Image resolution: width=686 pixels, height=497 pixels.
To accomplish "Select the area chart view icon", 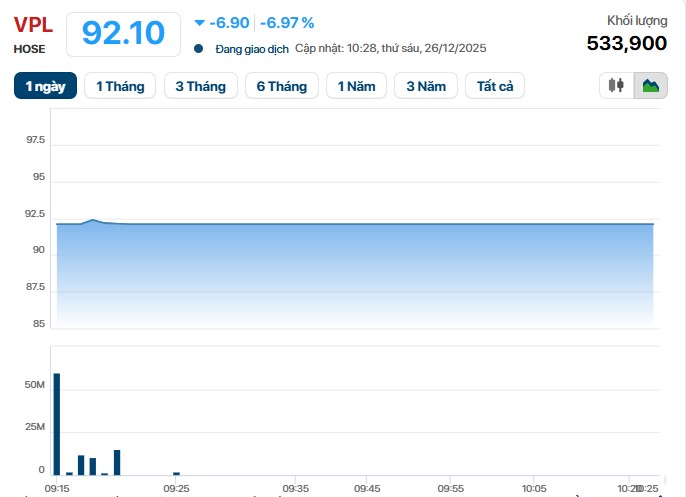I will coord(651,86).
